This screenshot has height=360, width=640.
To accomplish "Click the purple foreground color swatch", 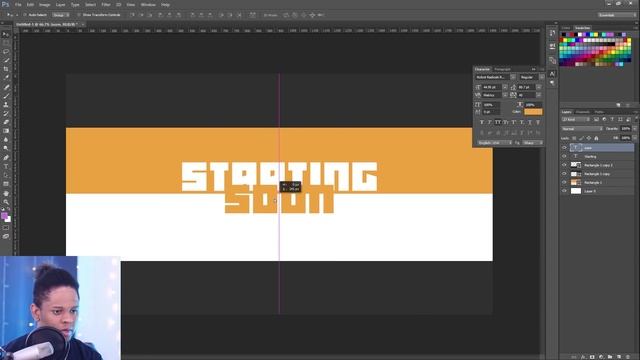I will point(4,216).
